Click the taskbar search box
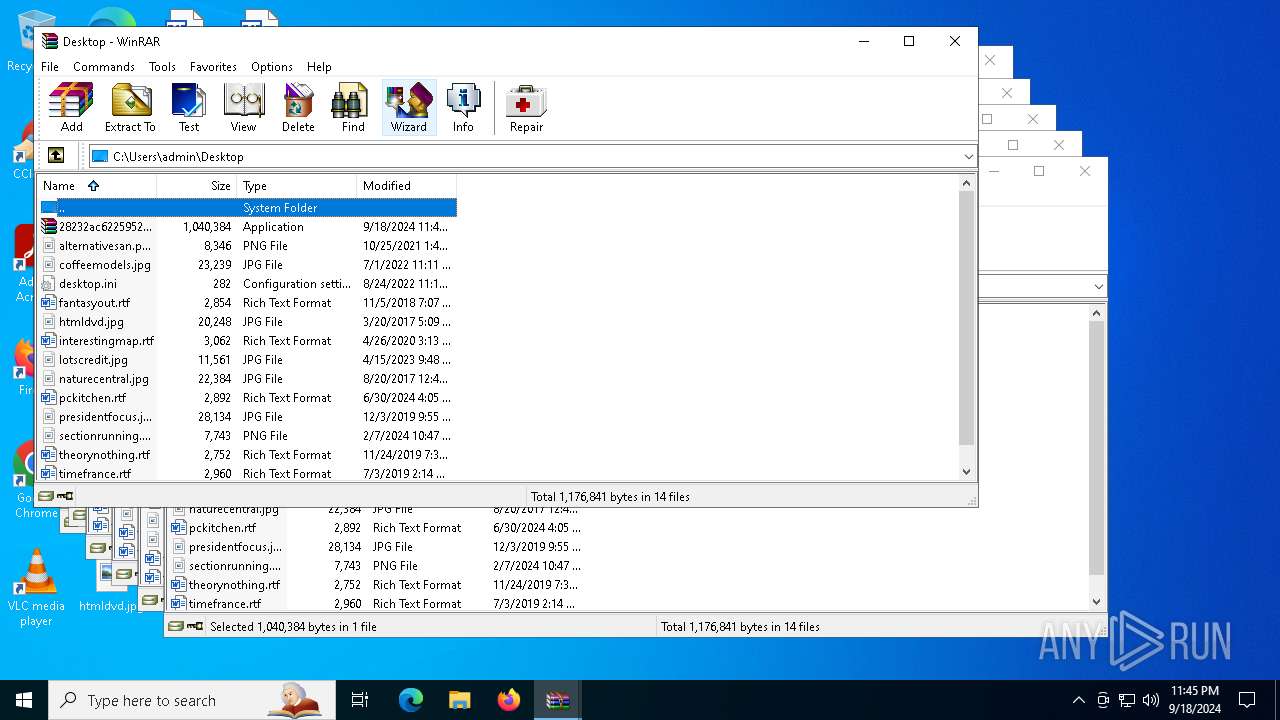The image size is (1280, 720). [x=192, y=700]
